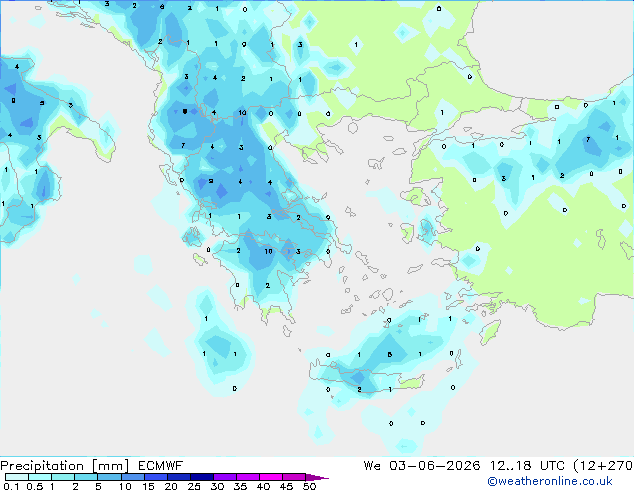Image resolution: width=634 pixels, height=490 pixels.
Task: Click the '(12+270' forecast offset text
Action: coord(603,466)
